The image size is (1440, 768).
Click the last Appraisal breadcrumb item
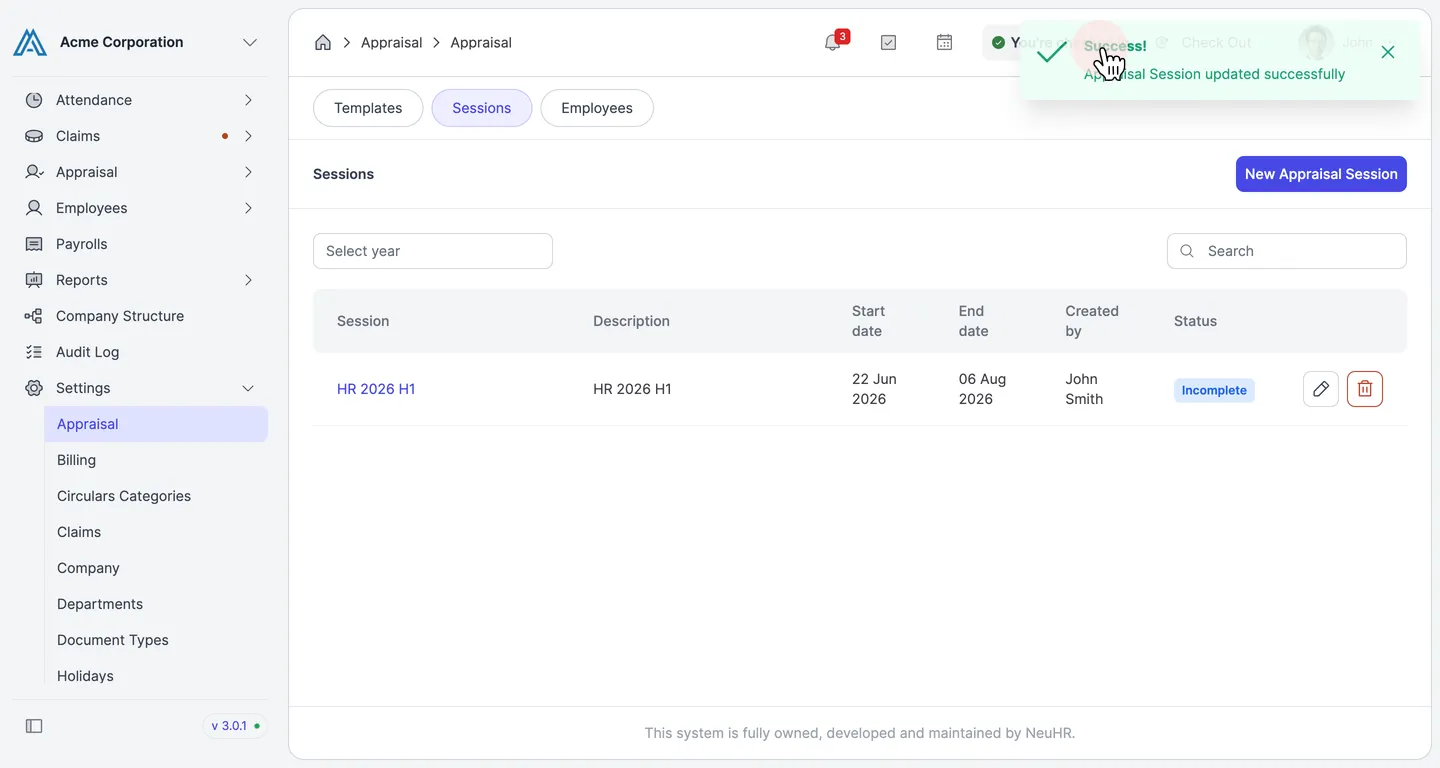click(x=481, y=42)
